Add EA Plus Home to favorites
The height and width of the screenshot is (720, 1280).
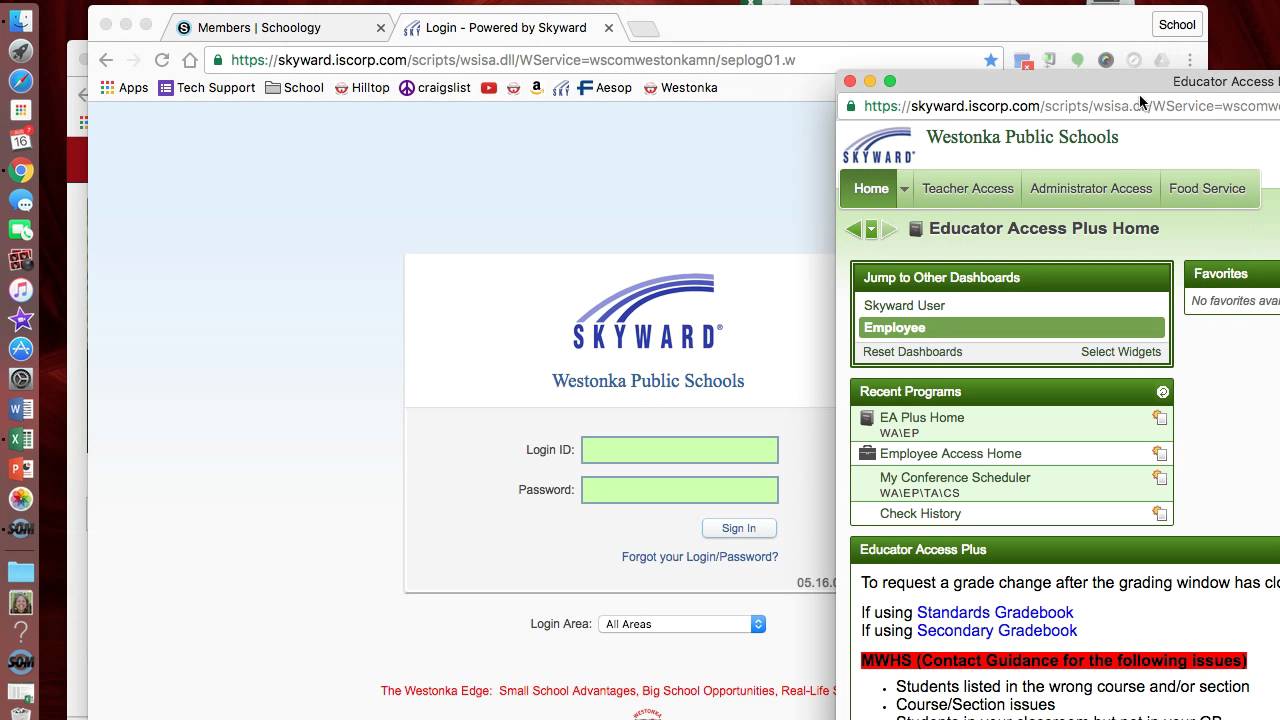(x=1160, y=418)
